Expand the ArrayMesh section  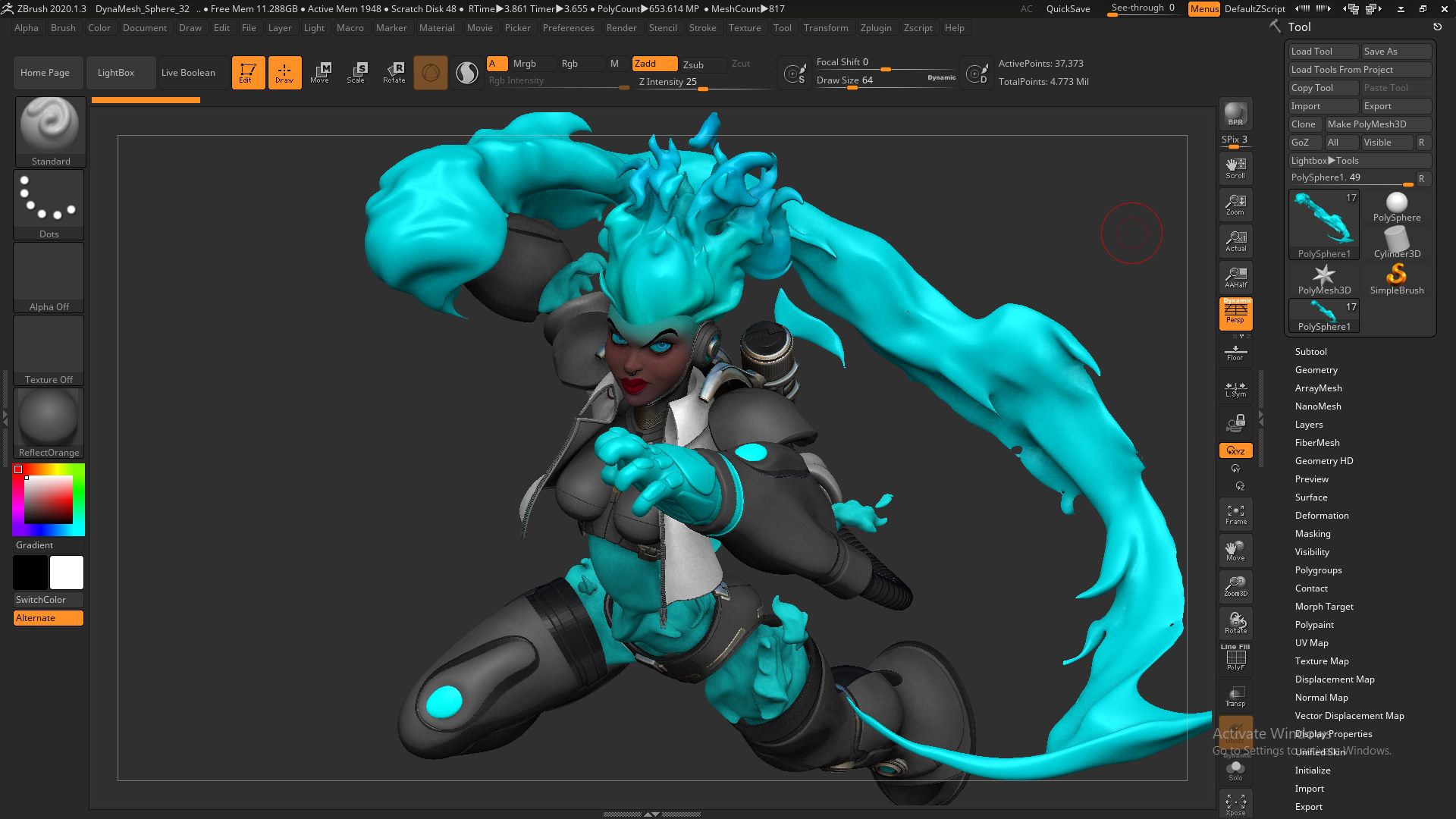click(1318, 388)
